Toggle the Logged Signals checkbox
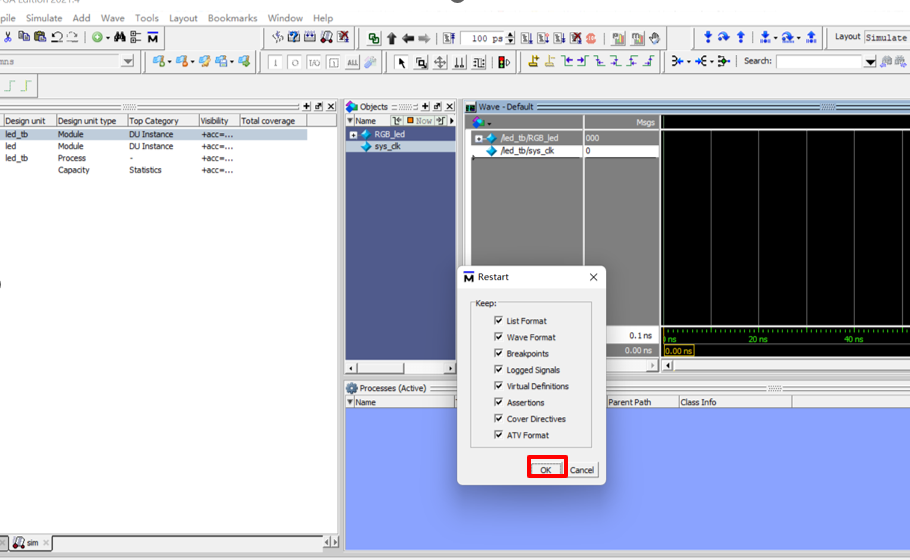This screenshot has height=560, width=910. [x=498, y=369]
